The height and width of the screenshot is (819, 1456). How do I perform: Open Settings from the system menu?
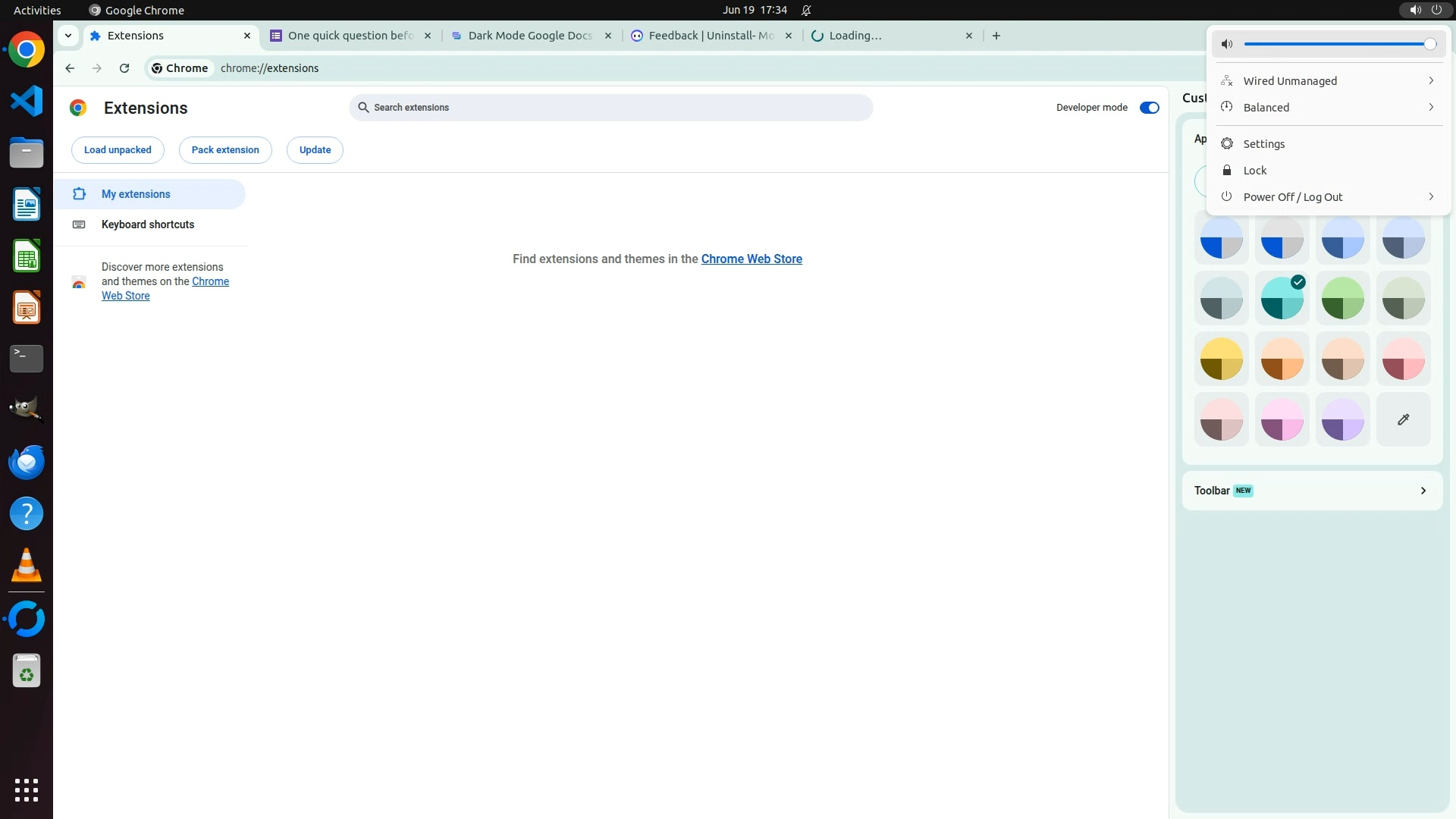[1263, 144]
